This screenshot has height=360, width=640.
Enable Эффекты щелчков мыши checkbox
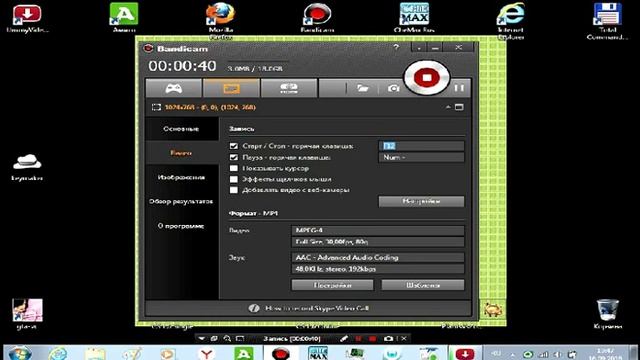pos(233,179)
